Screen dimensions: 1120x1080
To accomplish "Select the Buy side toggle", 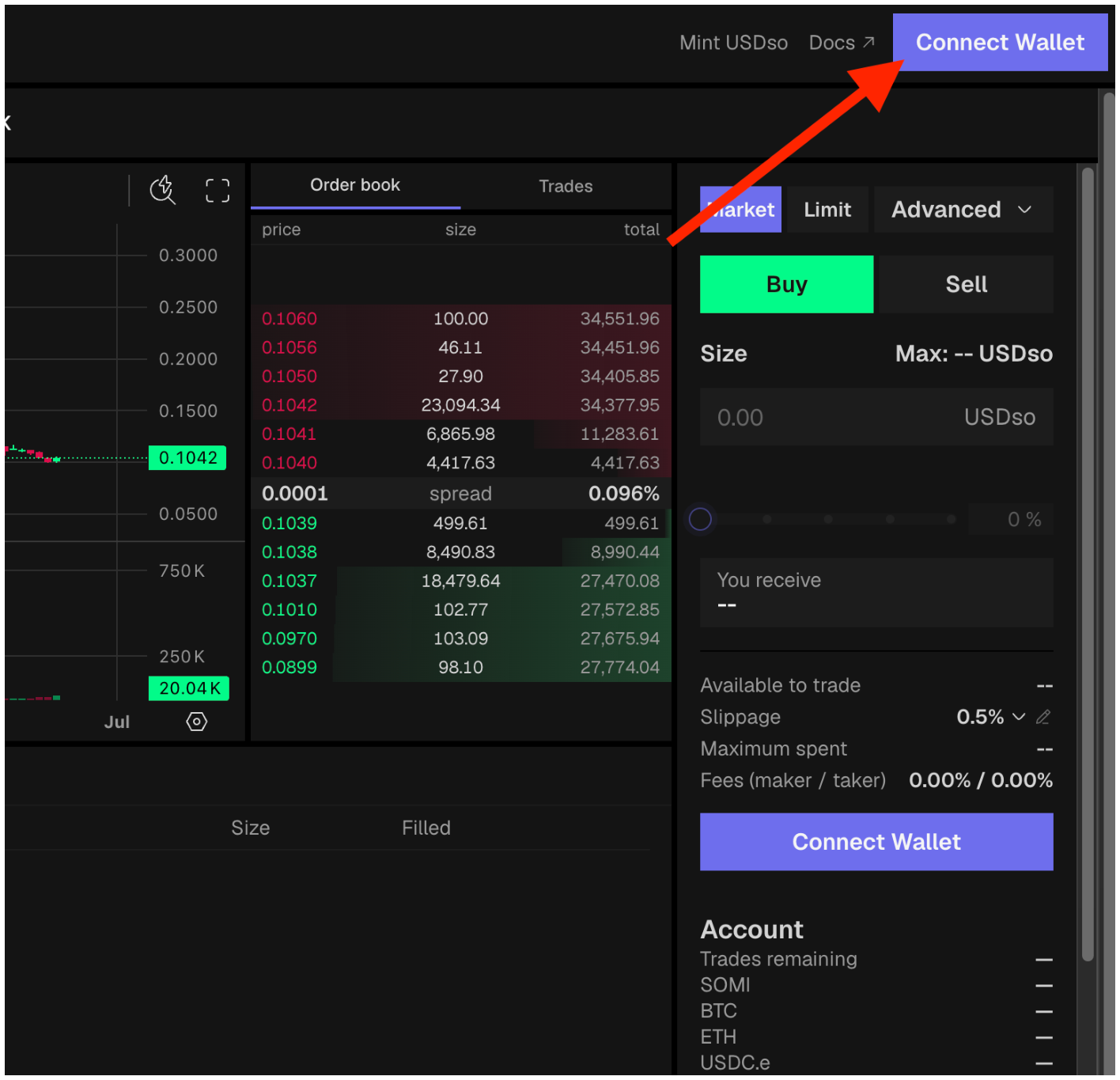I will (786, 284).
